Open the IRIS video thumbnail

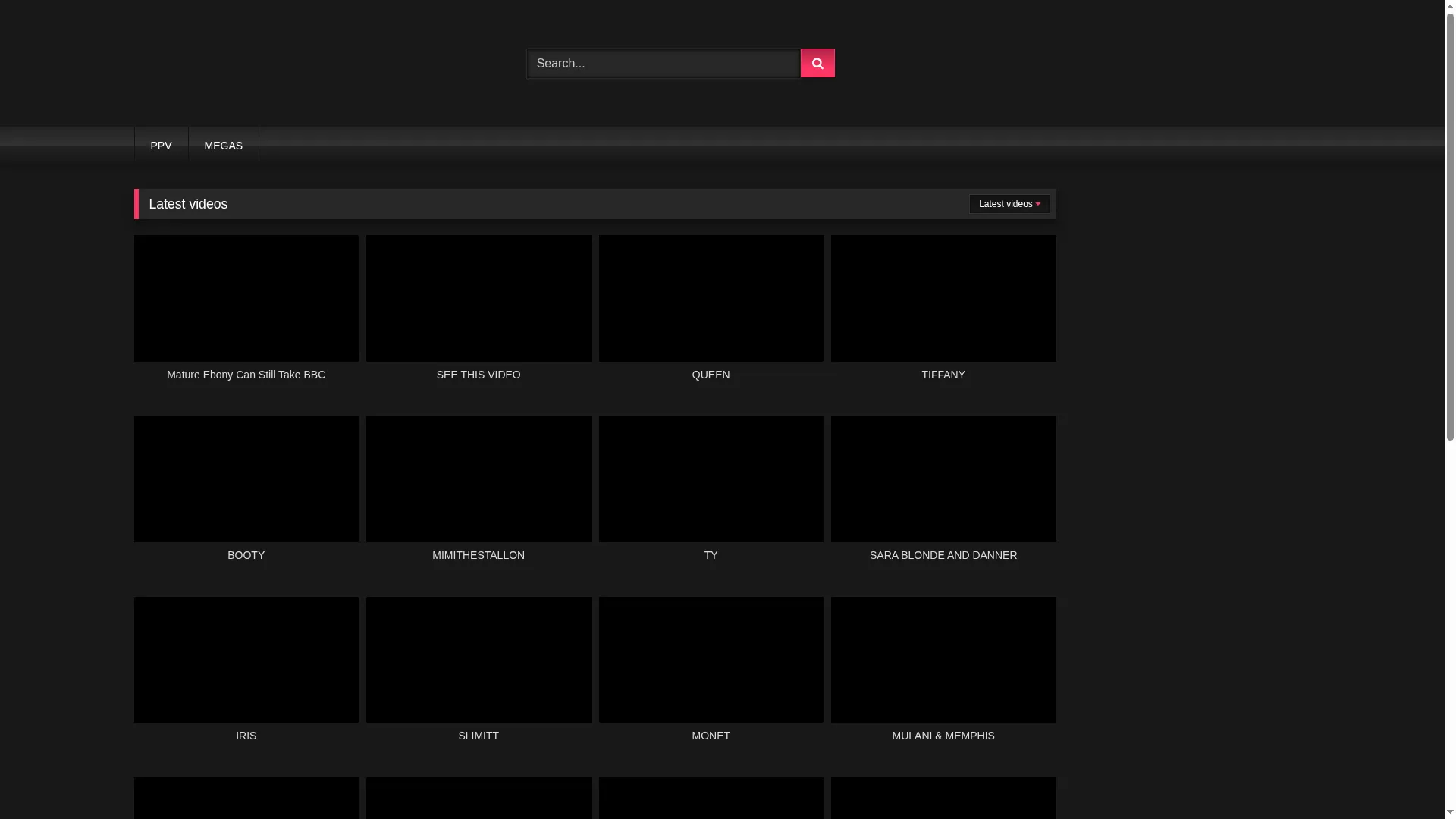click(246, 660)
